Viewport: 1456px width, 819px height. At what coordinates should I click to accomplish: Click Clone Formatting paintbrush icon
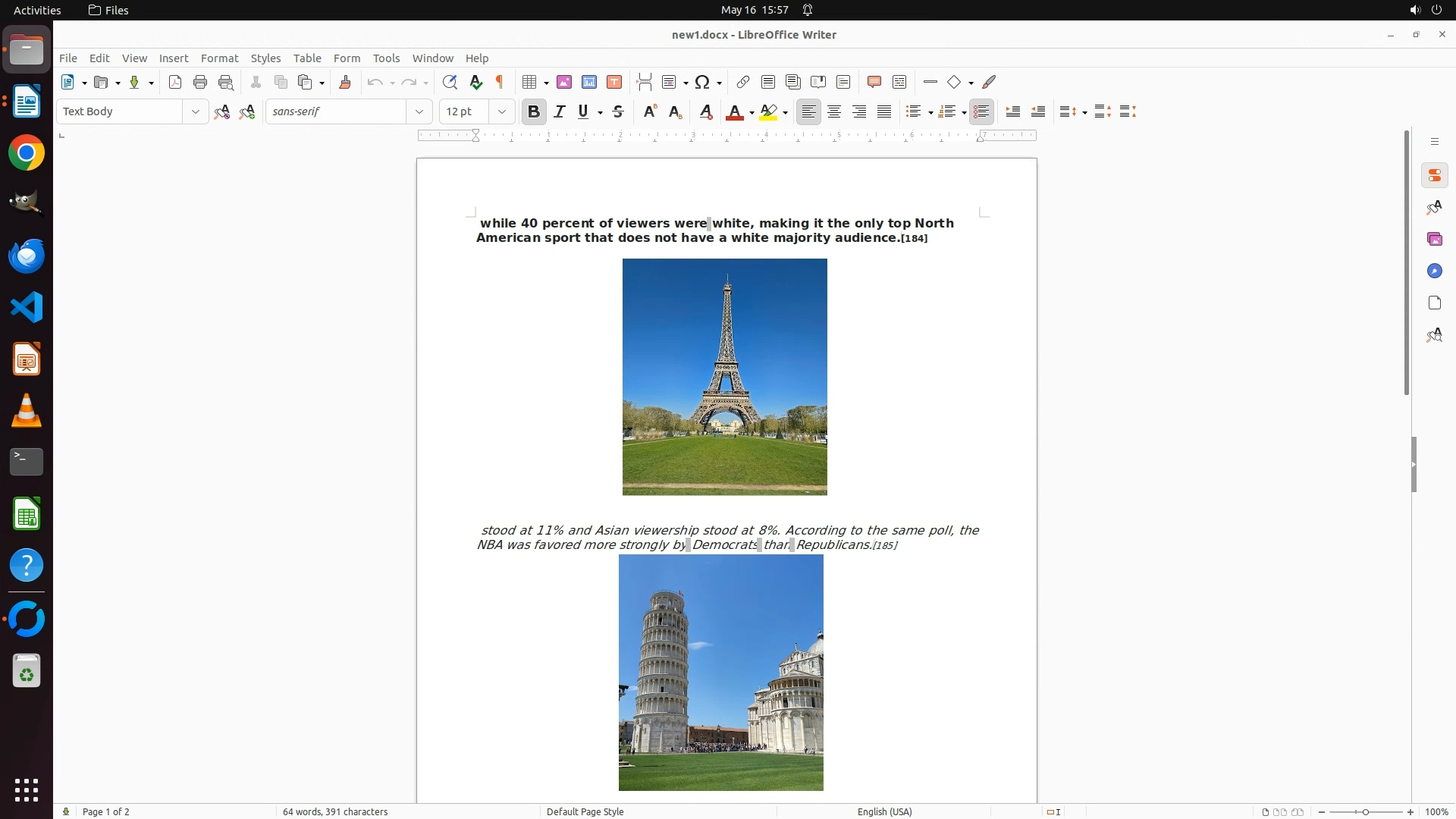click(x=345, y=83)
